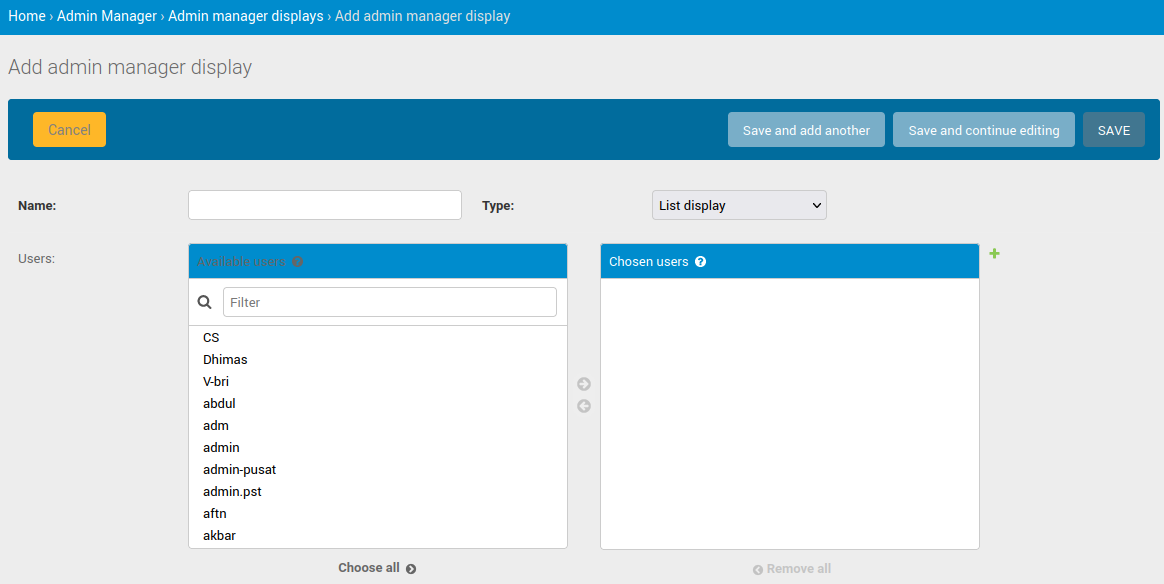Screen dimensions: 1164x584
Task: Navigate to Home via the breadcrumb
Action: point(26,15)
